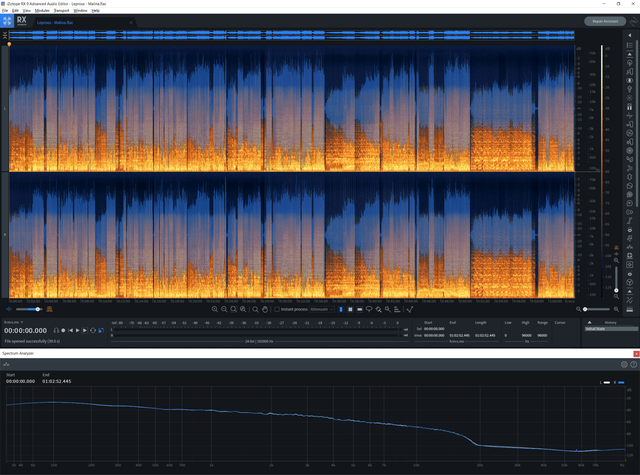Enable the Instant process checkbox
Viewport: 640px width, 475px height.
[x=277, y=309]
